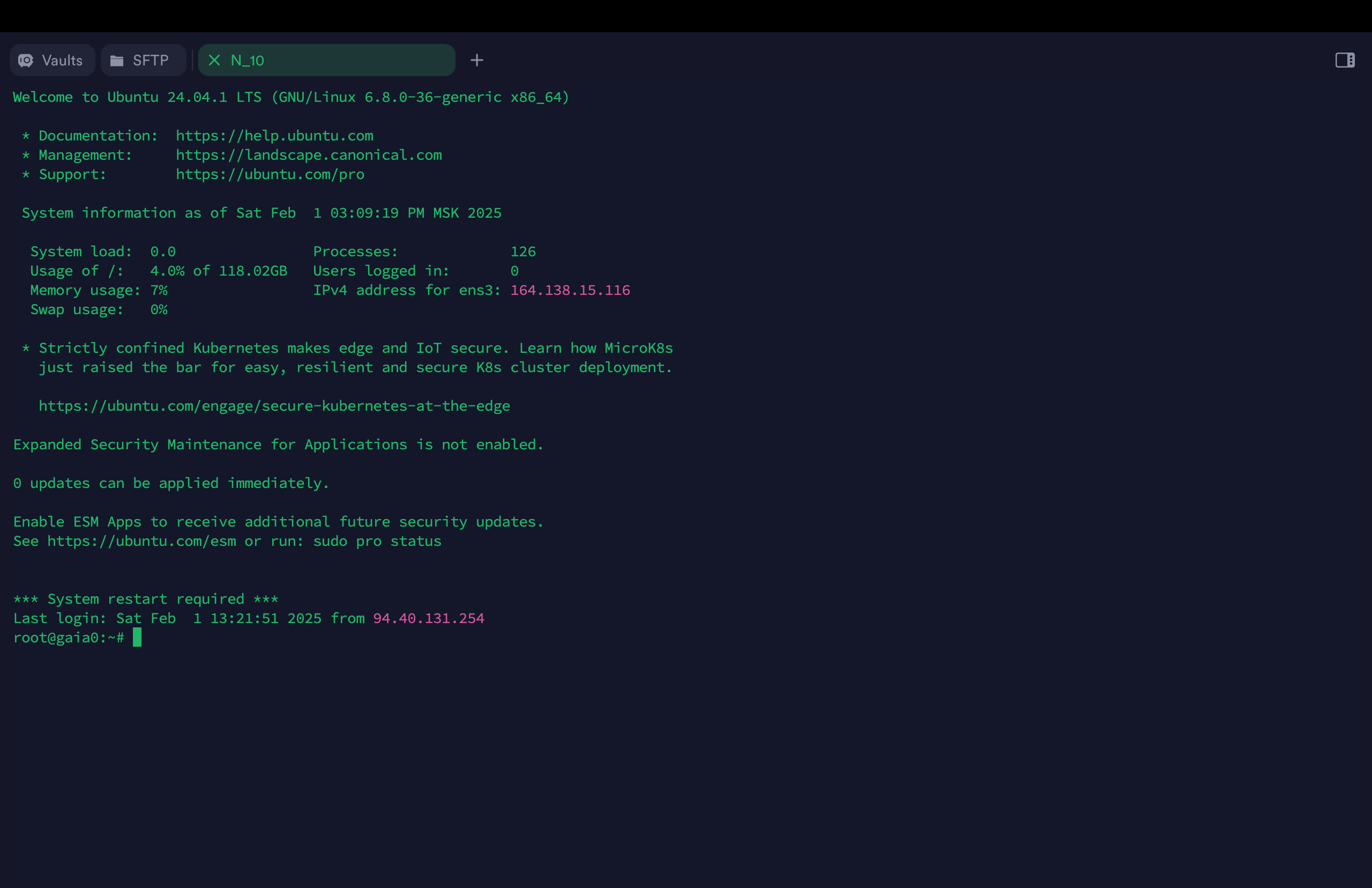Open the https://help.ubuntu.com link

pos(274,136)
